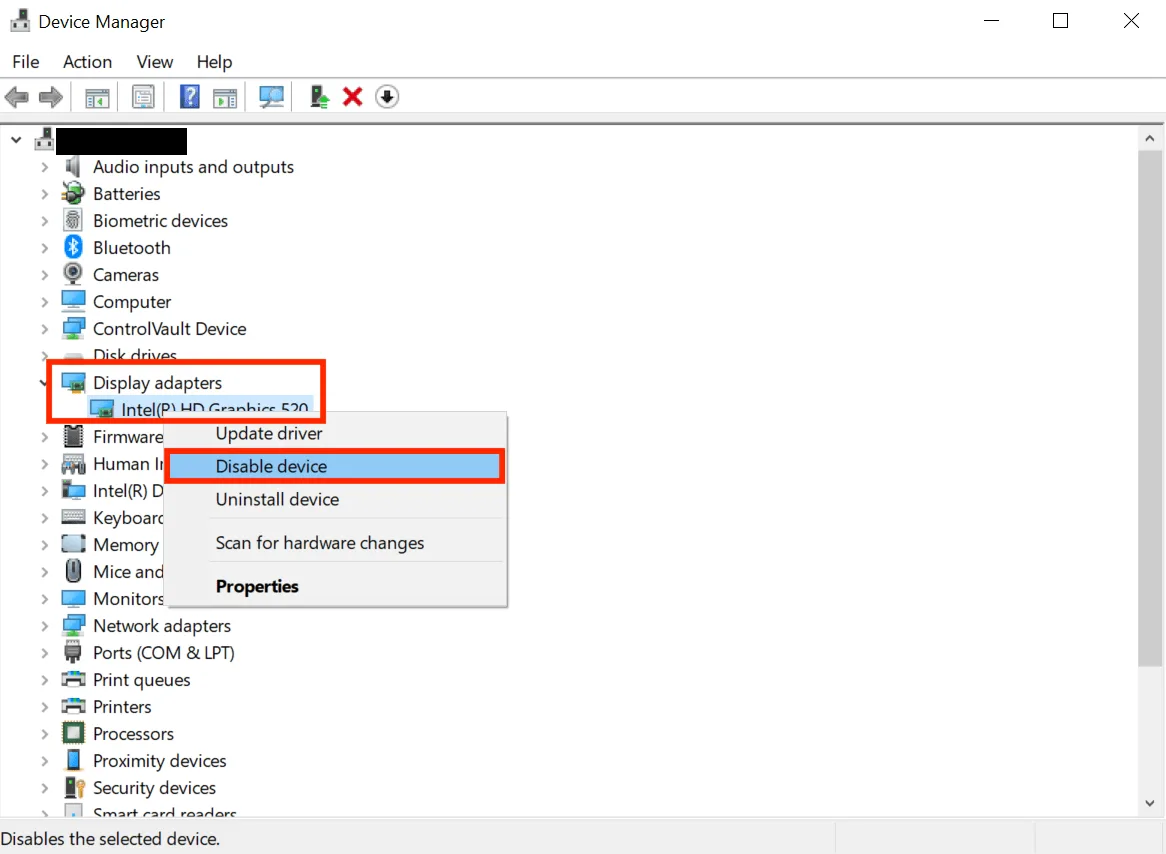Select the Proximity devices tree item
1166x854 pixels.
[x=159, y=761]
